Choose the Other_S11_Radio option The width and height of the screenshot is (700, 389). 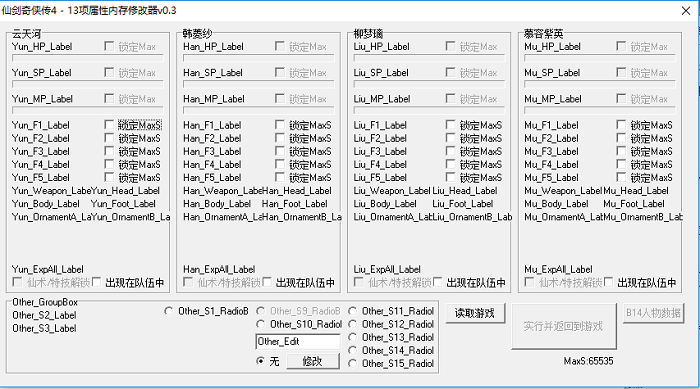pyautogui.click(x=352, y=311)
